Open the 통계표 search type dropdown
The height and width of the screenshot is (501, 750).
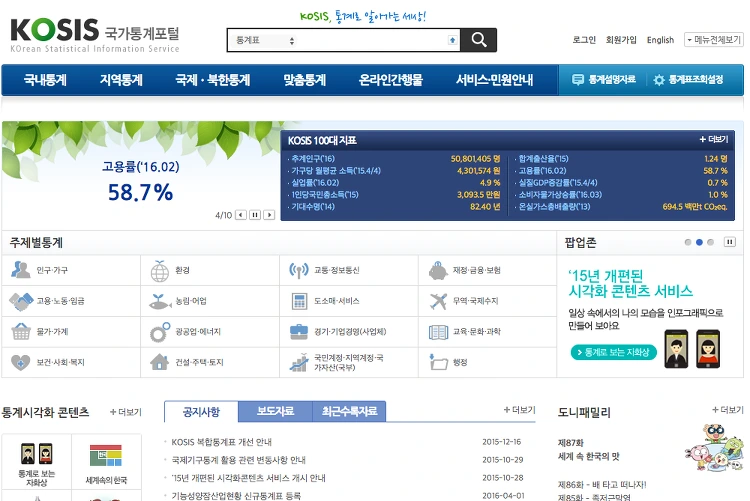[265, 40]
